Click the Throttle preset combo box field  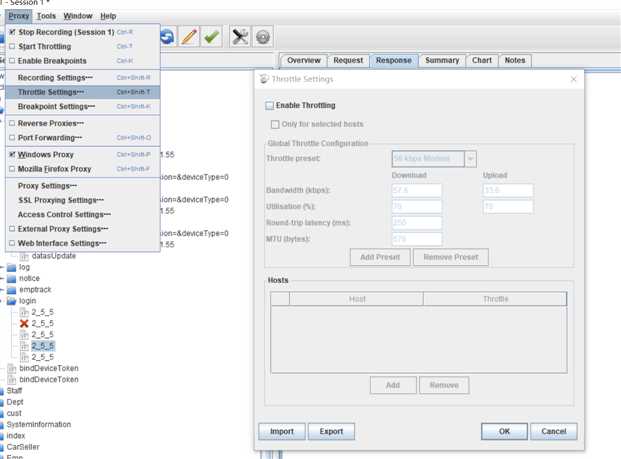tap(428, 159)
